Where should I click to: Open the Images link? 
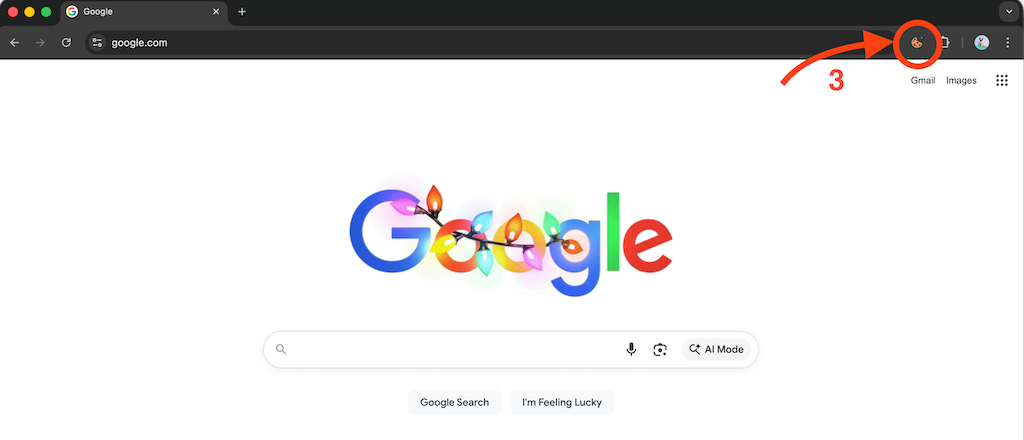pos(961,81)
